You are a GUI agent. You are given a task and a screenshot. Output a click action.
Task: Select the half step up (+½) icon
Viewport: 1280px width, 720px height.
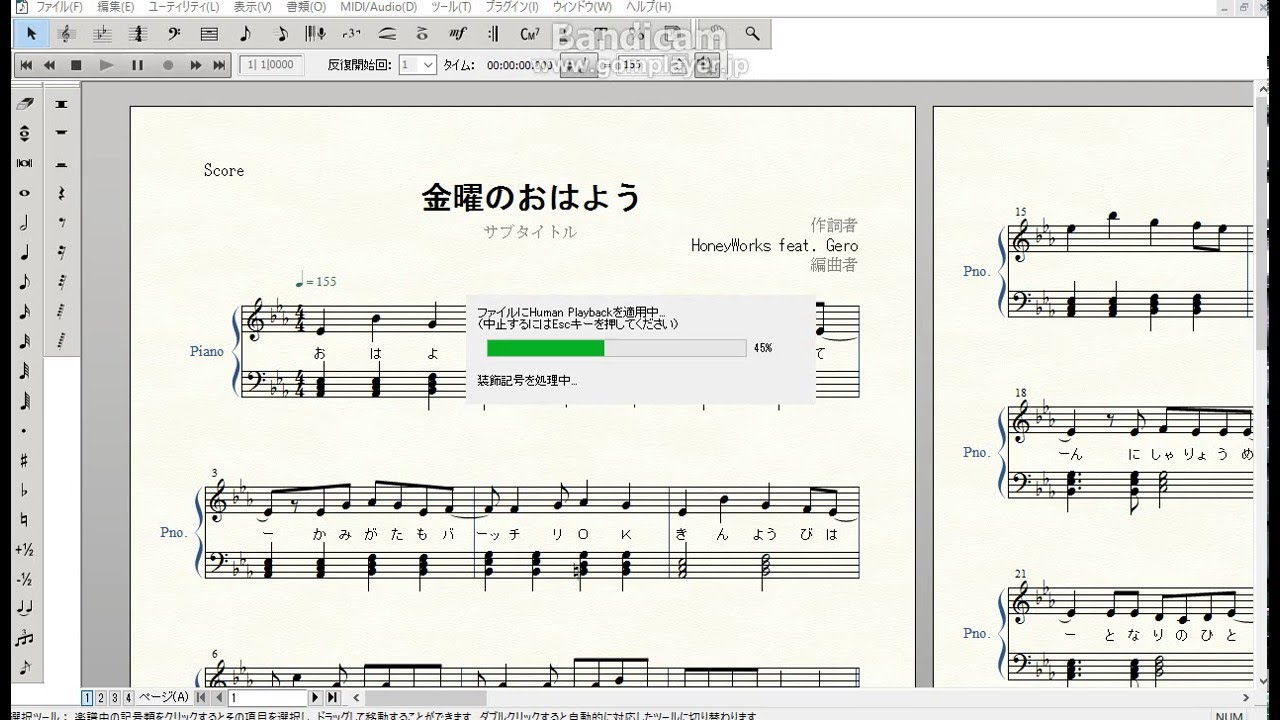pyautogui.click(x=25, y=550)
